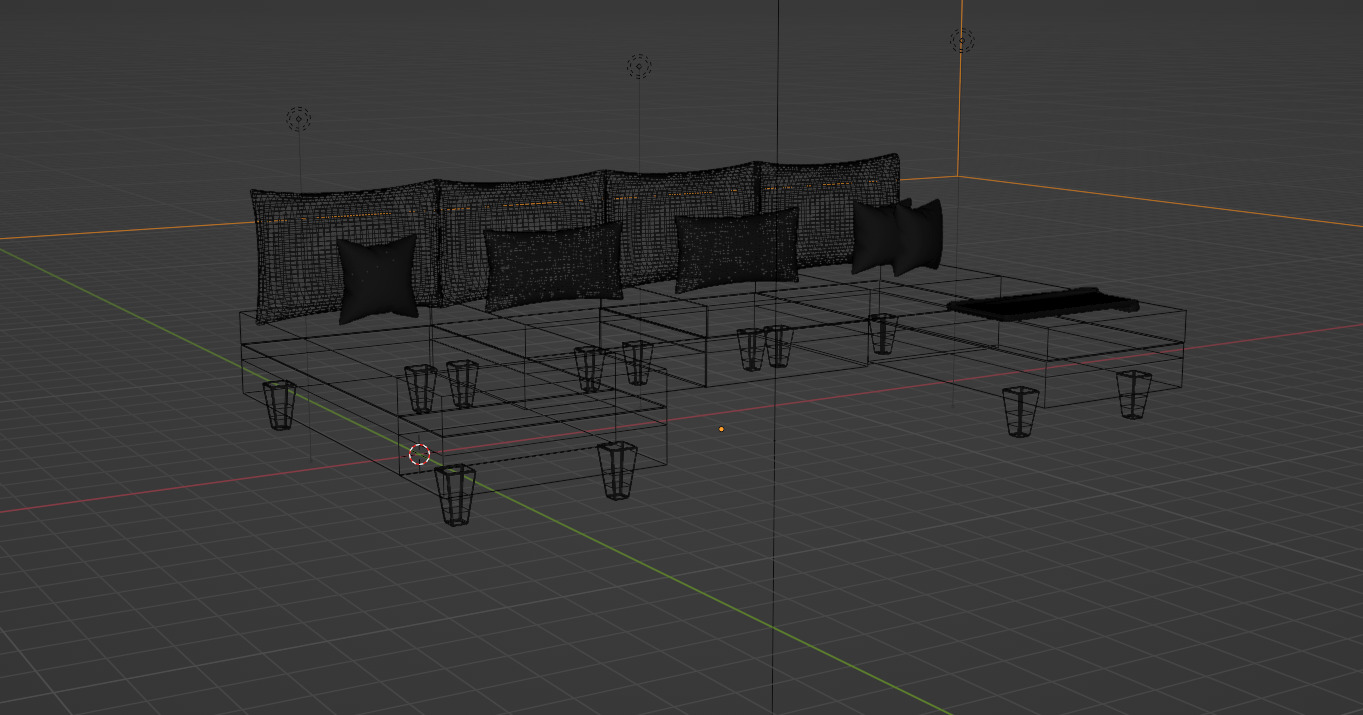
Task: Select the front-right leg of chaise extension
Action: (x=617, y=470)
